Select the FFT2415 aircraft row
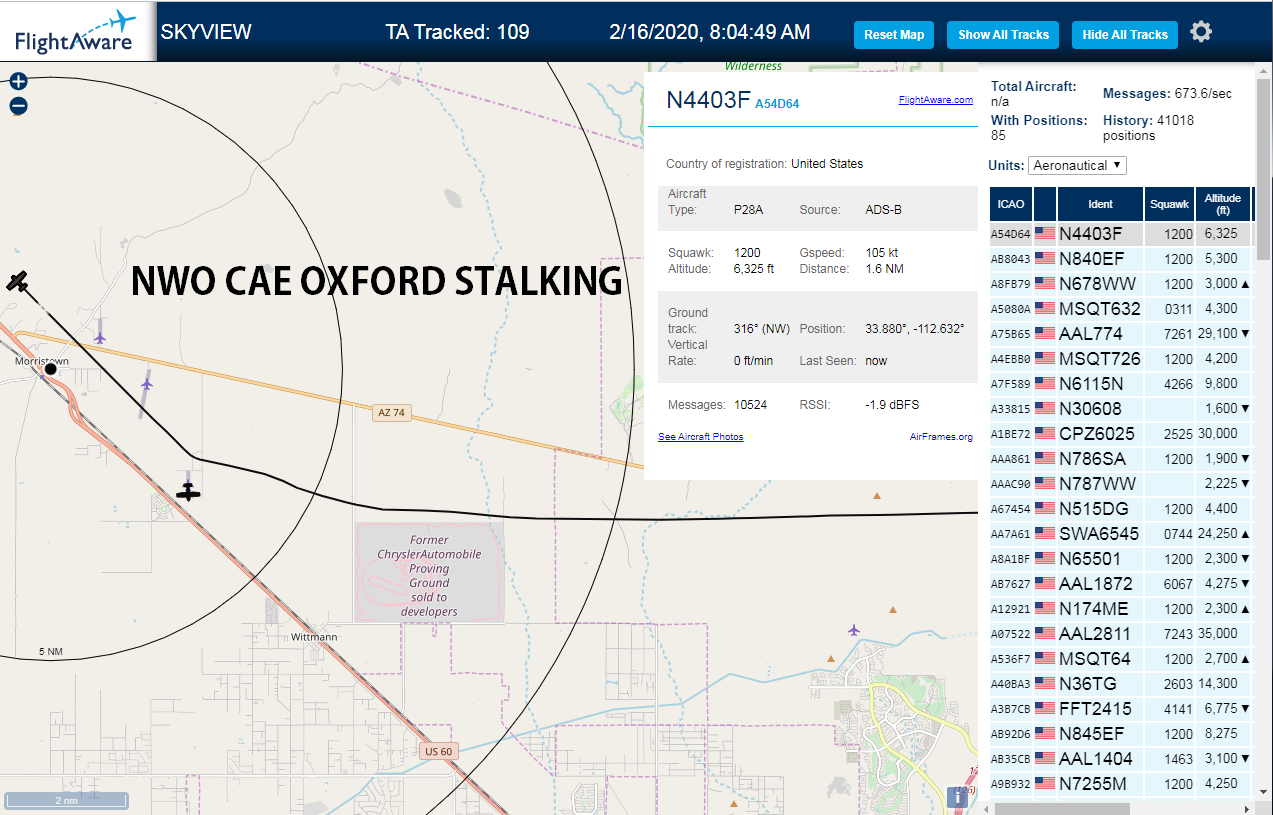 (1120, 709)
